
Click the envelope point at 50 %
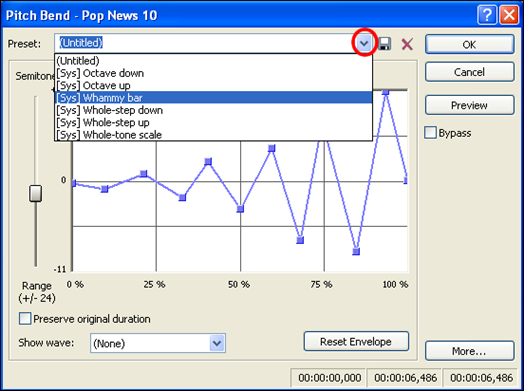pos(240,209)
